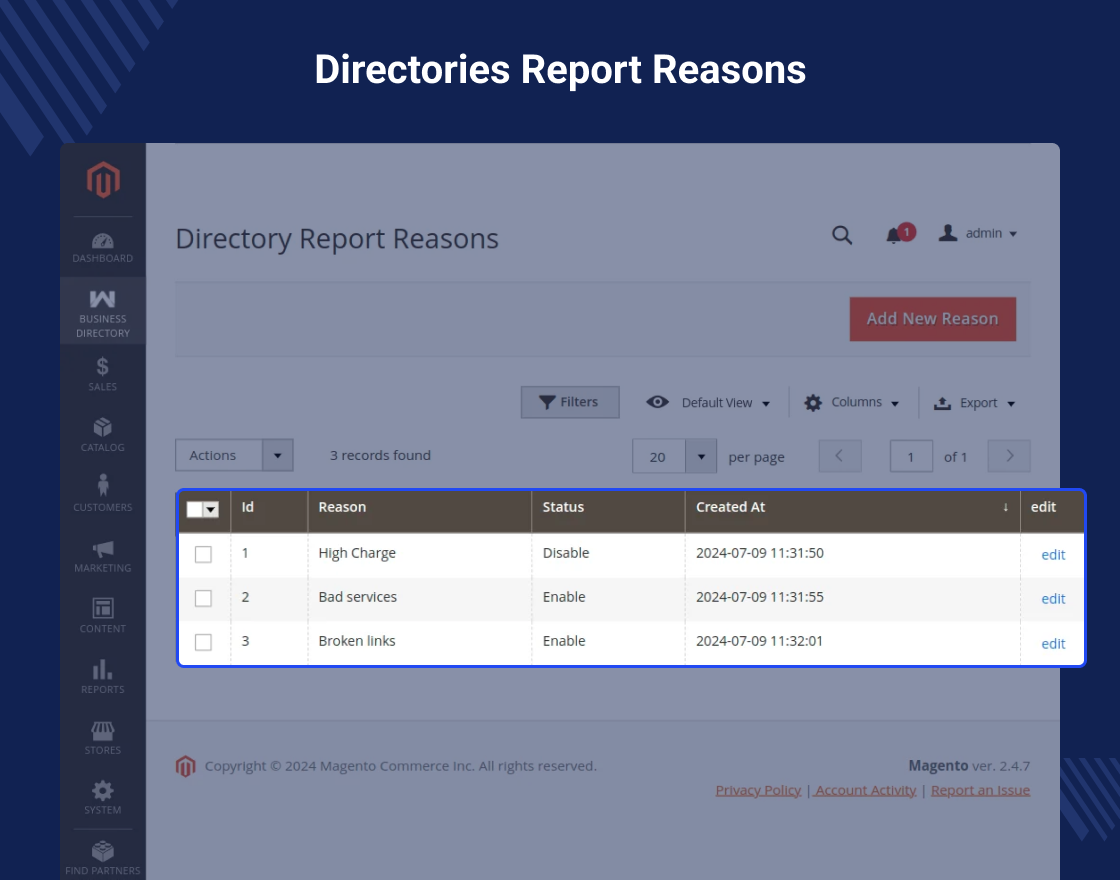Click the export upload icon
Screen dimensions: 1120x880
[x=942, y=404]
